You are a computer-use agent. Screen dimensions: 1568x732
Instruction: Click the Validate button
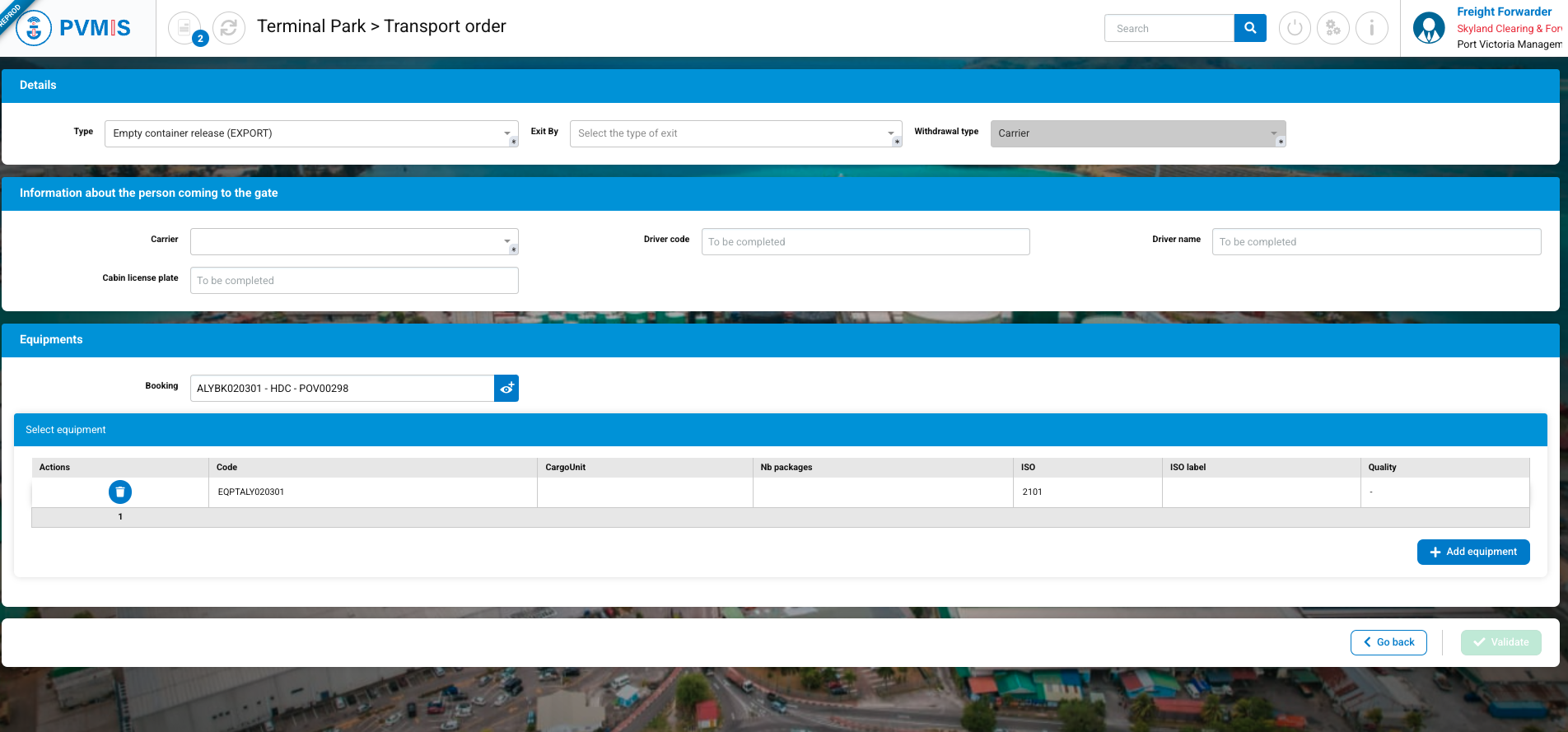pyautogui.click(x=1500, y=642)
